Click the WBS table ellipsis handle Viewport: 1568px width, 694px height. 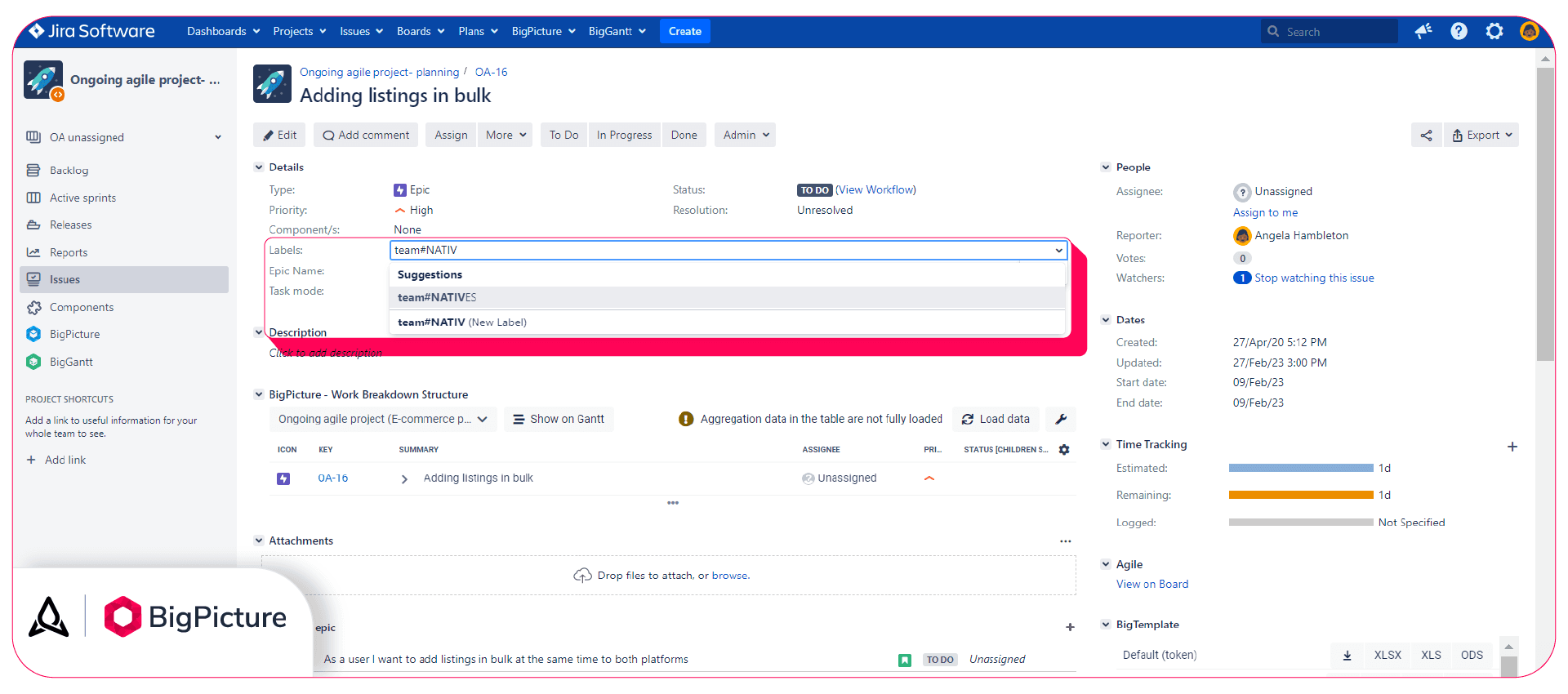pyautogui.click(x=673, y=503)
